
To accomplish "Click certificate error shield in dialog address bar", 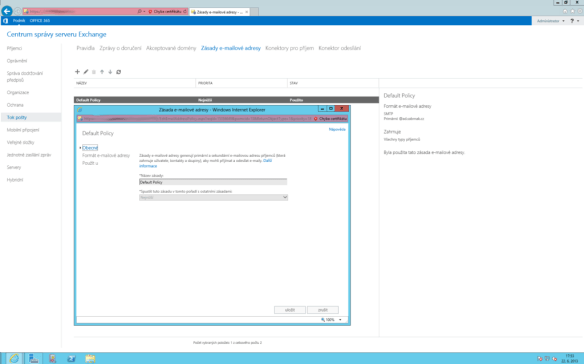I will [x=315, y=119].
